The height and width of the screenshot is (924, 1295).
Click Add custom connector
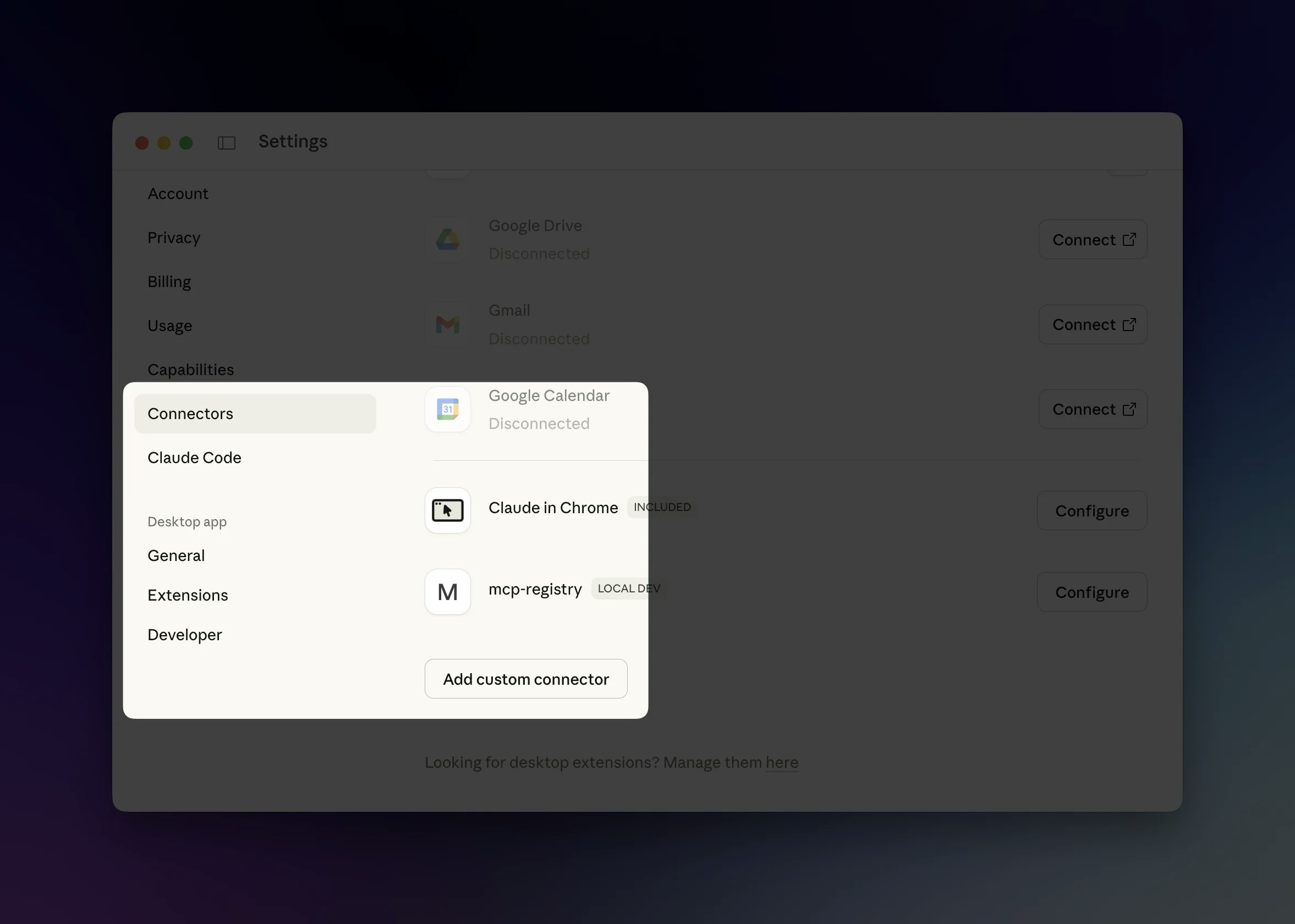(525, 679)
